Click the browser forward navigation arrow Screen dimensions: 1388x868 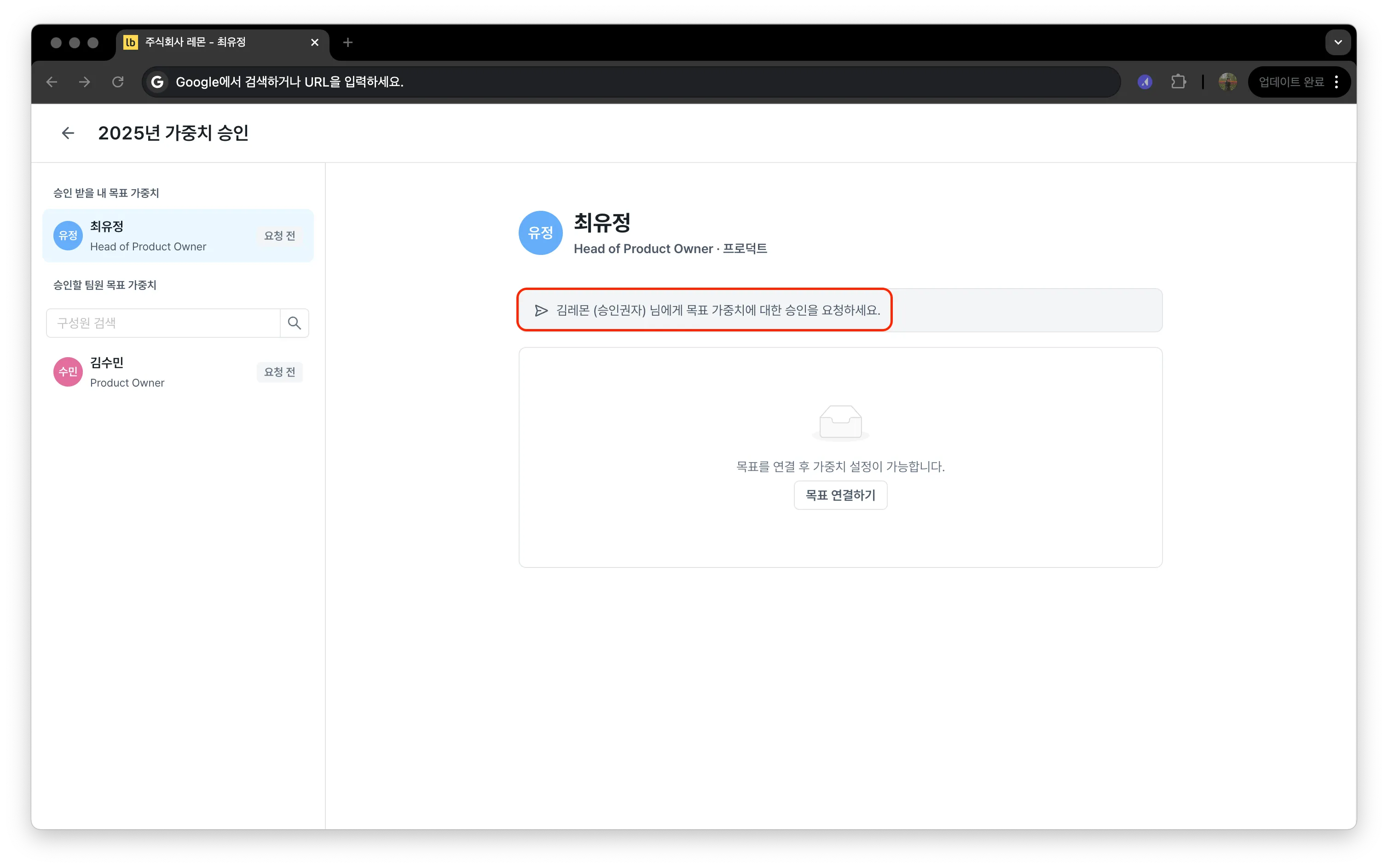pos(85,82)
